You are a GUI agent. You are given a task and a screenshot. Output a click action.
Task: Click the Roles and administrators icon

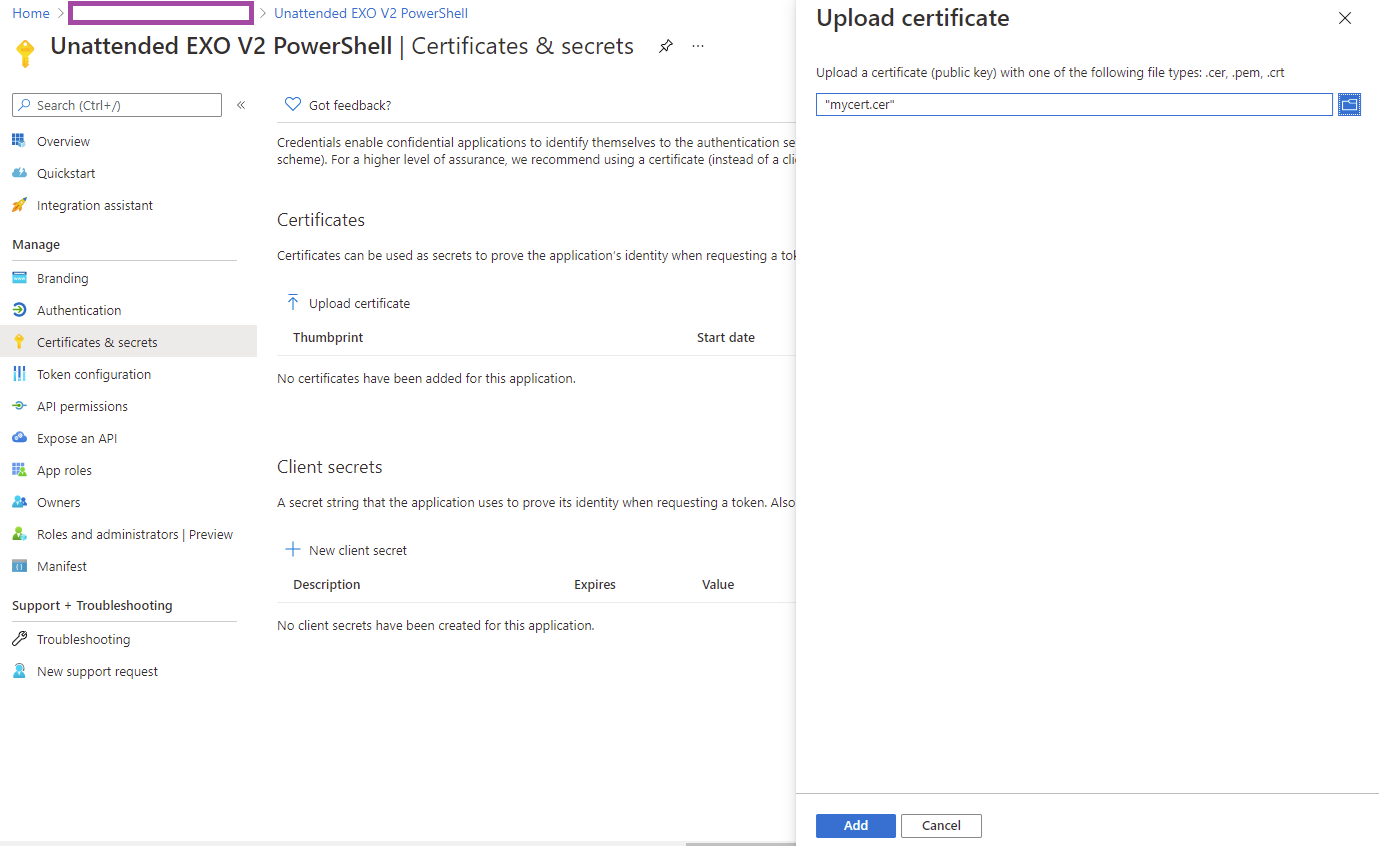(19, 534)
